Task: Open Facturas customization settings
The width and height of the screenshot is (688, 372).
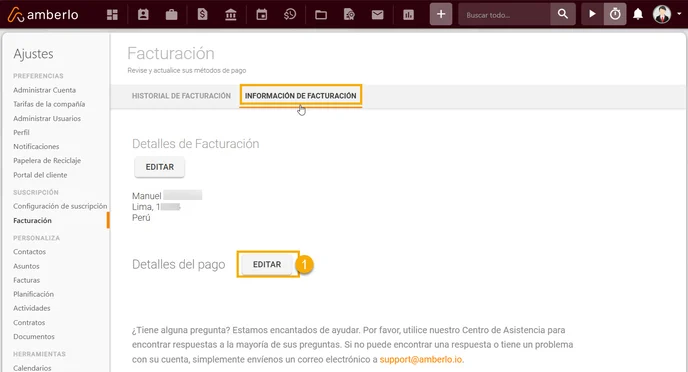Action: point(26,280)
